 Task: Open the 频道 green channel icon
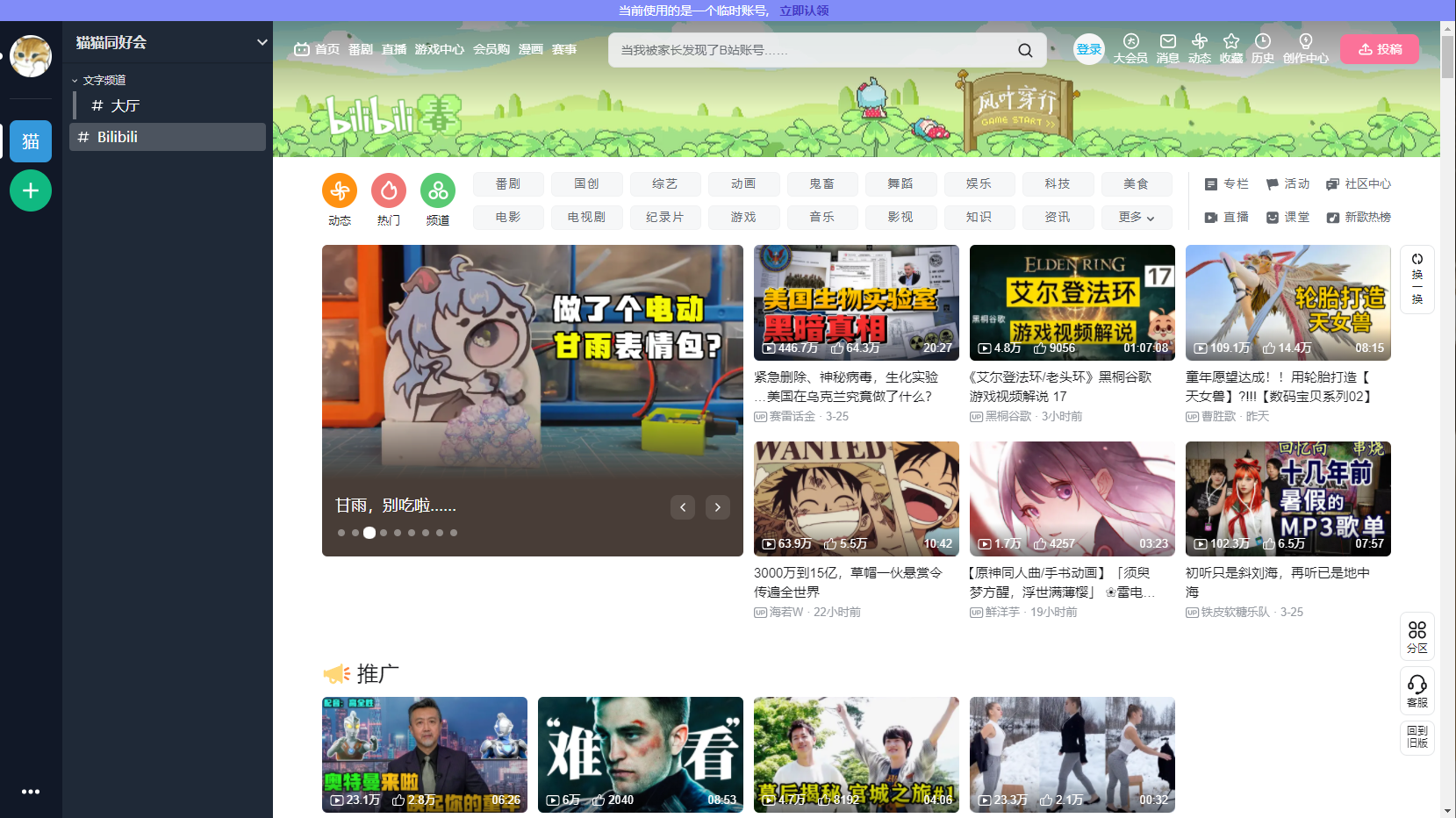pyautogui.click(x=438, y=190)
